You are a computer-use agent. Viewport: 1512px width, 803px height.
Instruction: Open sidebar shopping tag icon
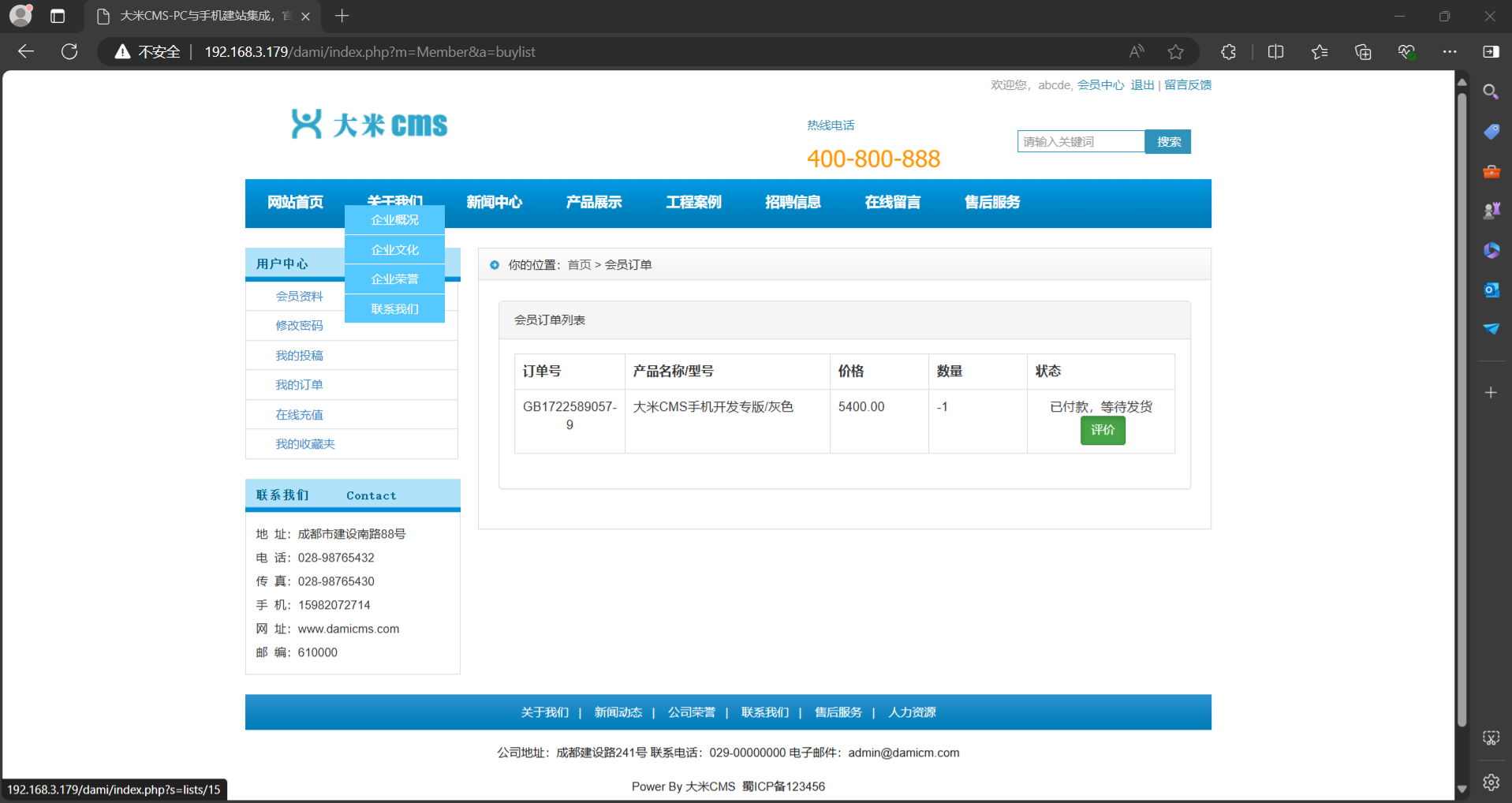click(1491, 132)
